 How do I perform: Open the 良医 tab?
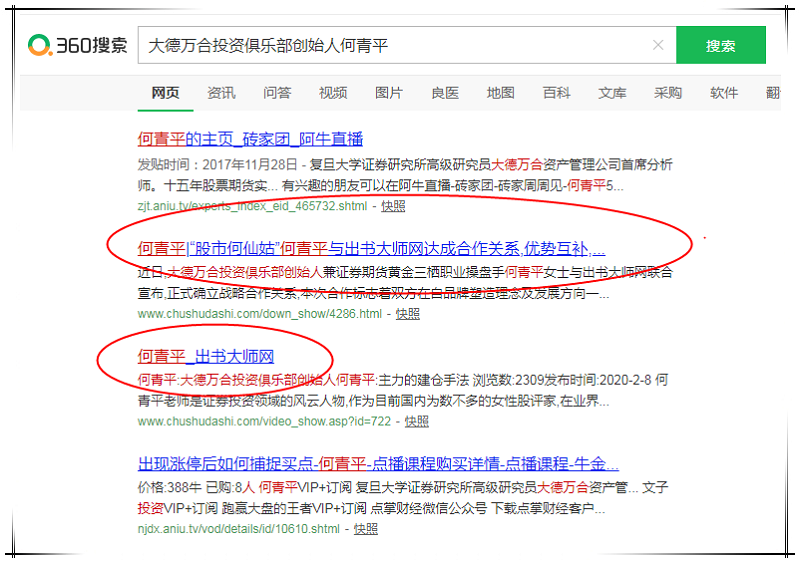click(x=445, y=93)
